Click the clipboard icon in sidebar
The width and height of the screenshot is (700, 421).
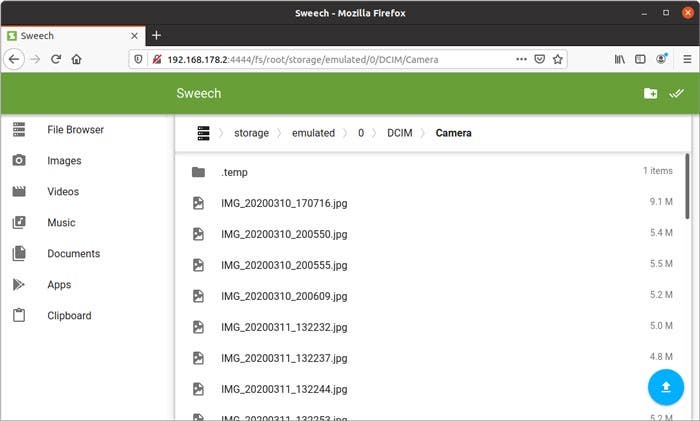click(x=19, y=315)
